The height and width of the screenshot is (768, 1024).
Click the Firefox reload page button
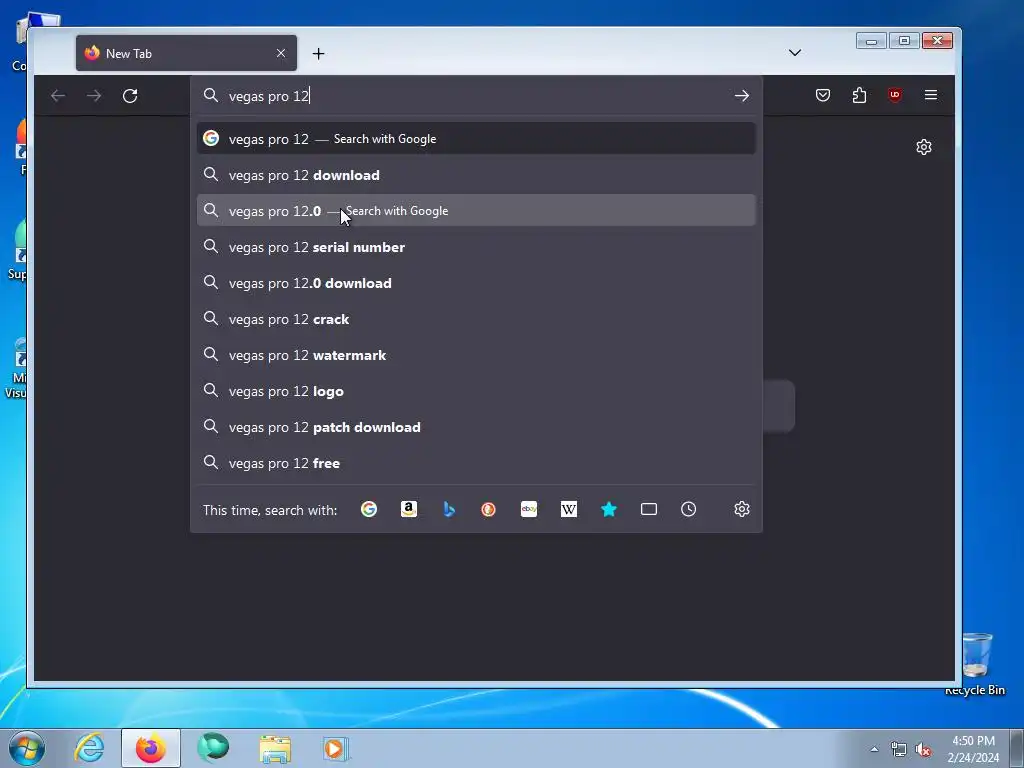130,96
